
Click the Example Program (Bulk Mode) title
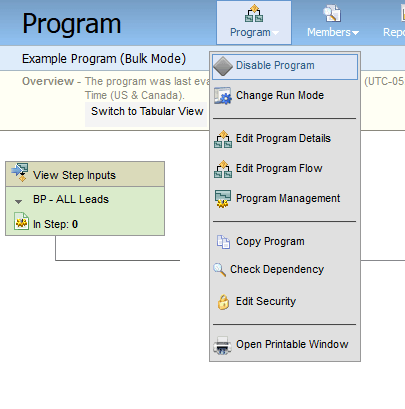104,59
